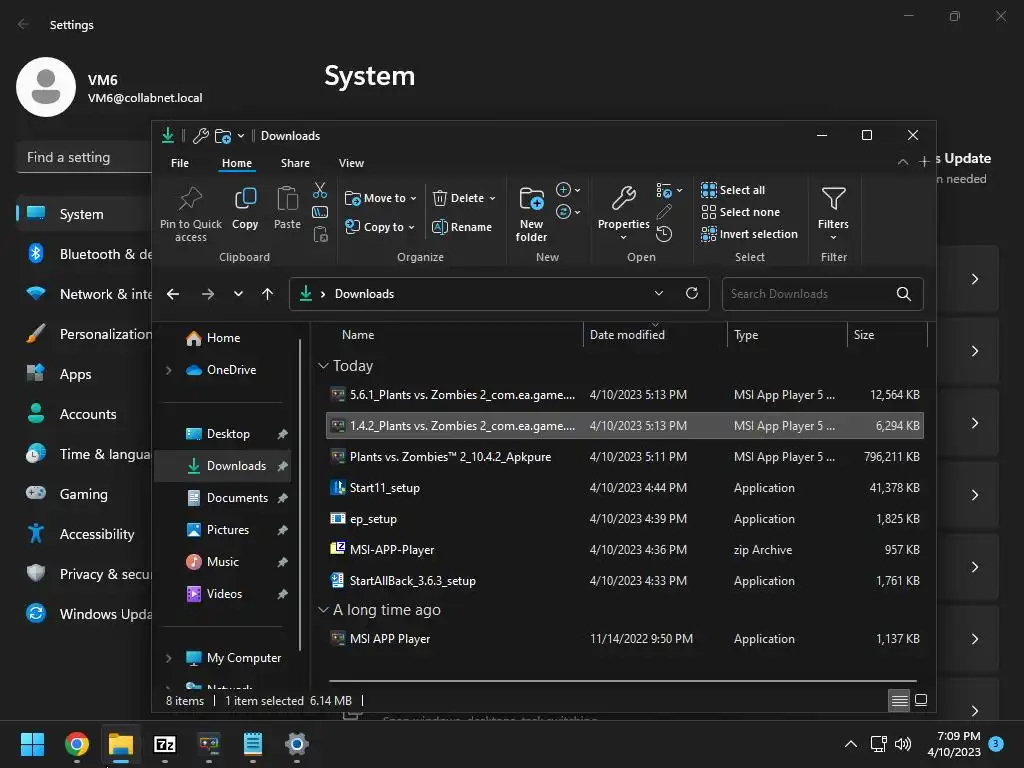Switch to the Home ribbon tab
The width and height of the screenshot is (1024, 768).
pos(236,163)
